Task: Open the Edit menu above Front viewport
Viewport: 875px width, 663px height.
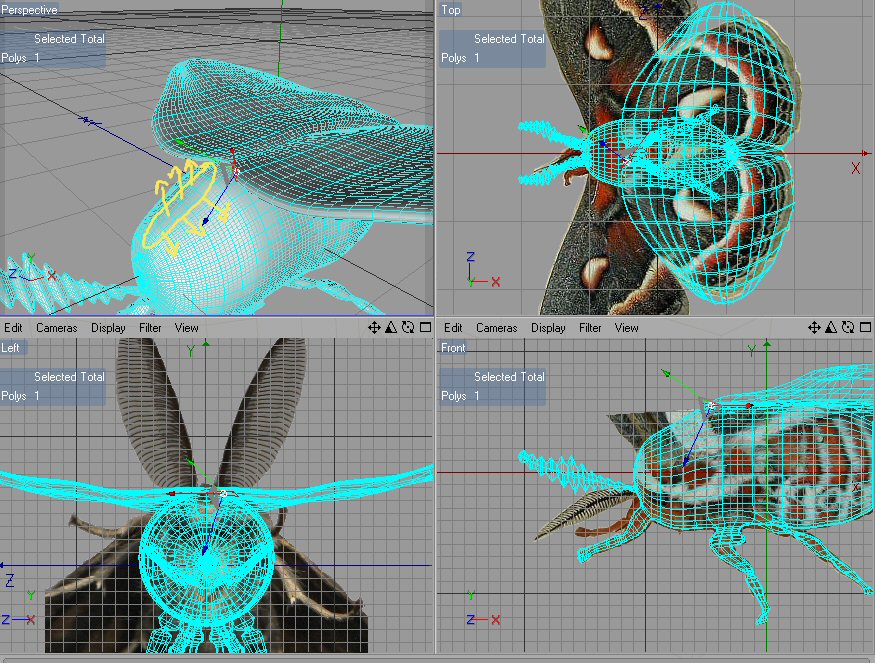Action: coord(453,328)
